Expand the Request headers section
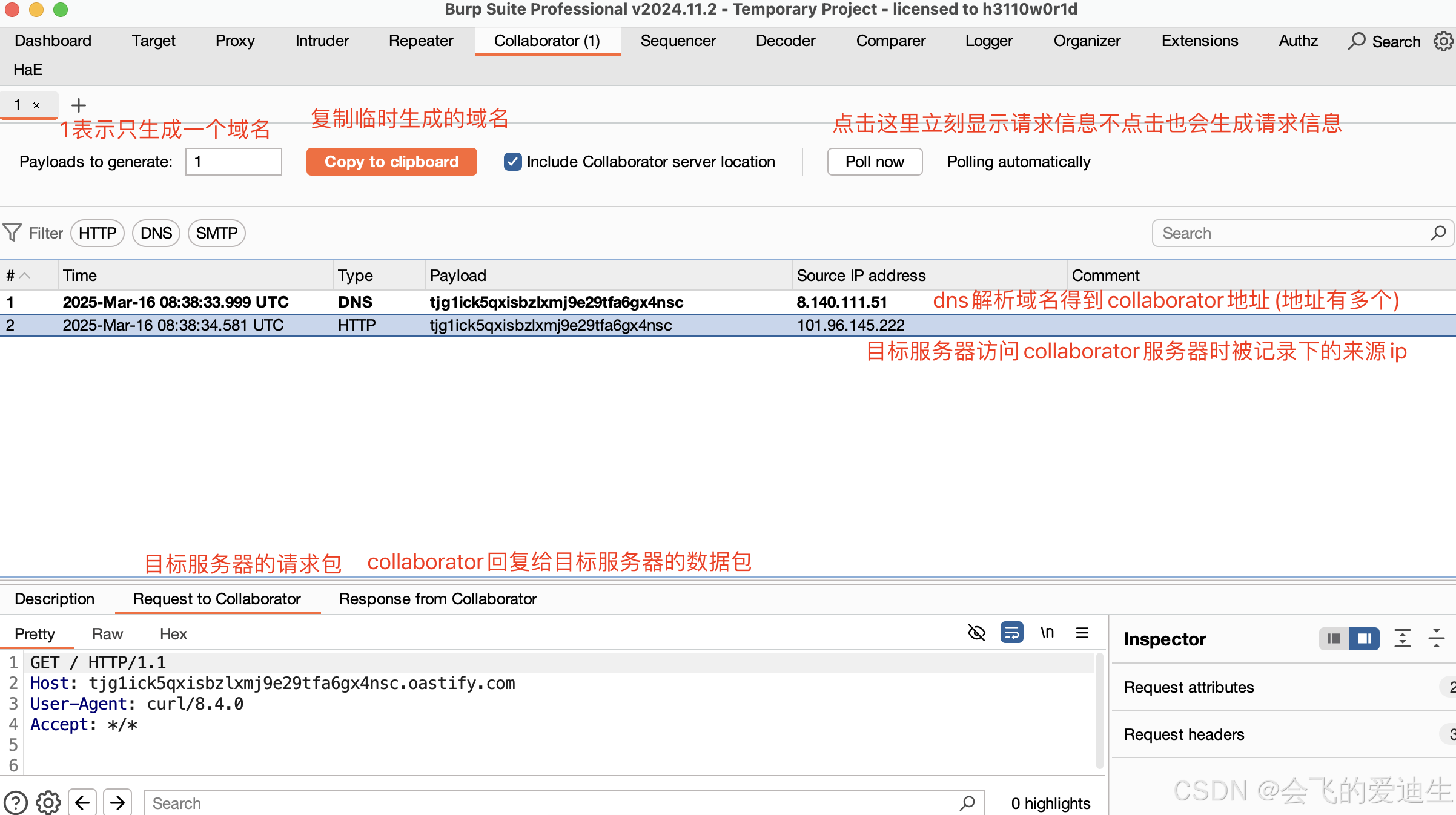This screenshot has height=815, width=1456. tap(1184, 734)
